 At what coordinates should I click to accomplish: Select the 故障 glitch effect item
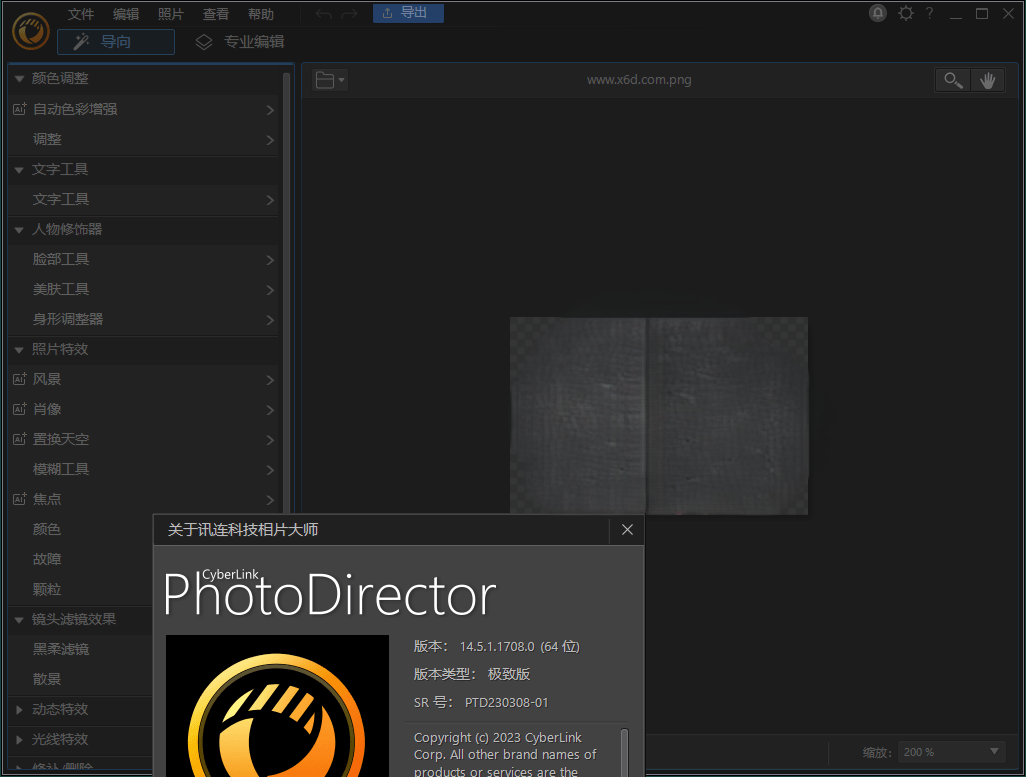[47, 559]
